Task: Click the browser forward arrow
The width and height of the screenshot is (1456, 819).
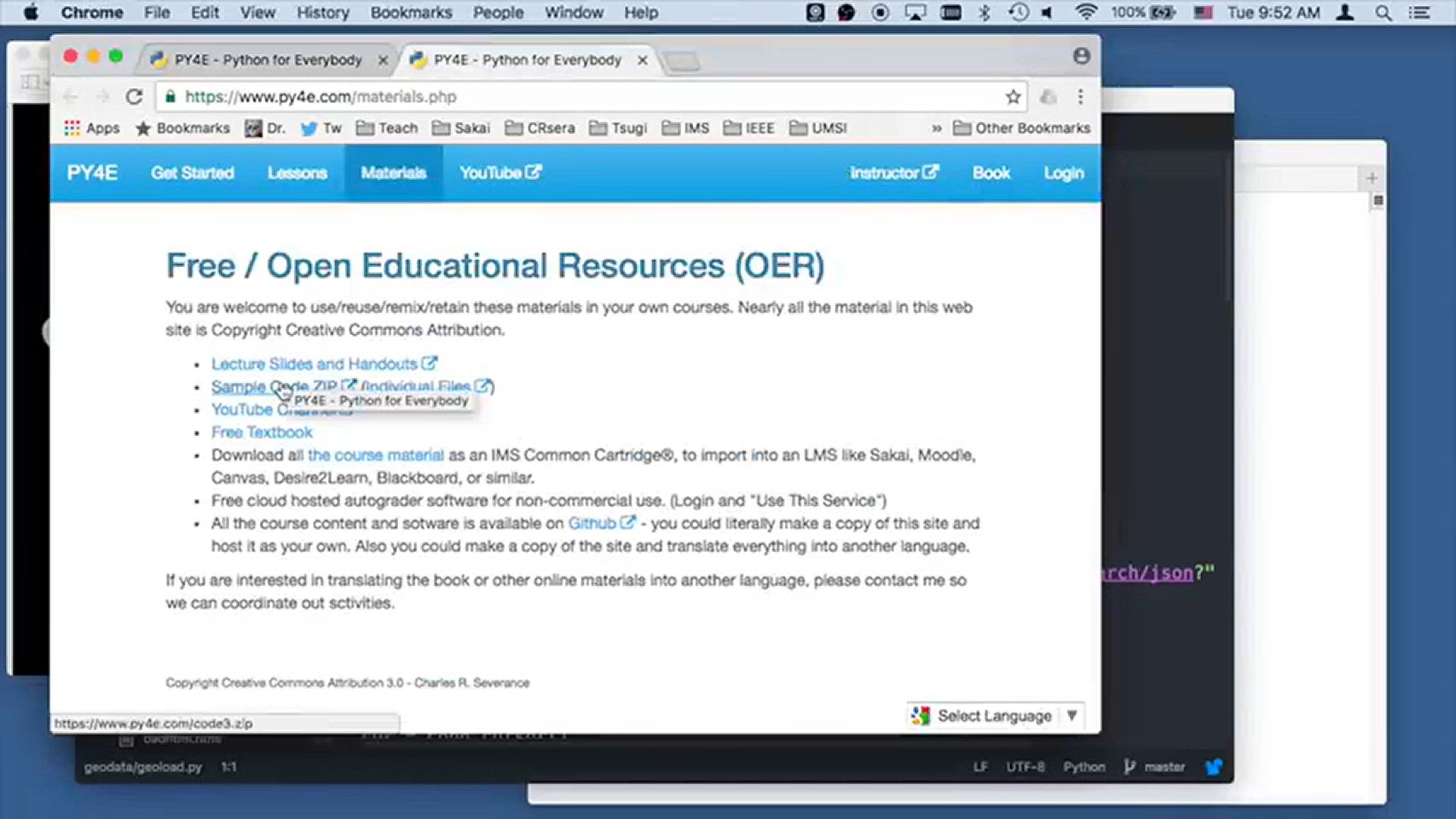Action: coord(102,97)
